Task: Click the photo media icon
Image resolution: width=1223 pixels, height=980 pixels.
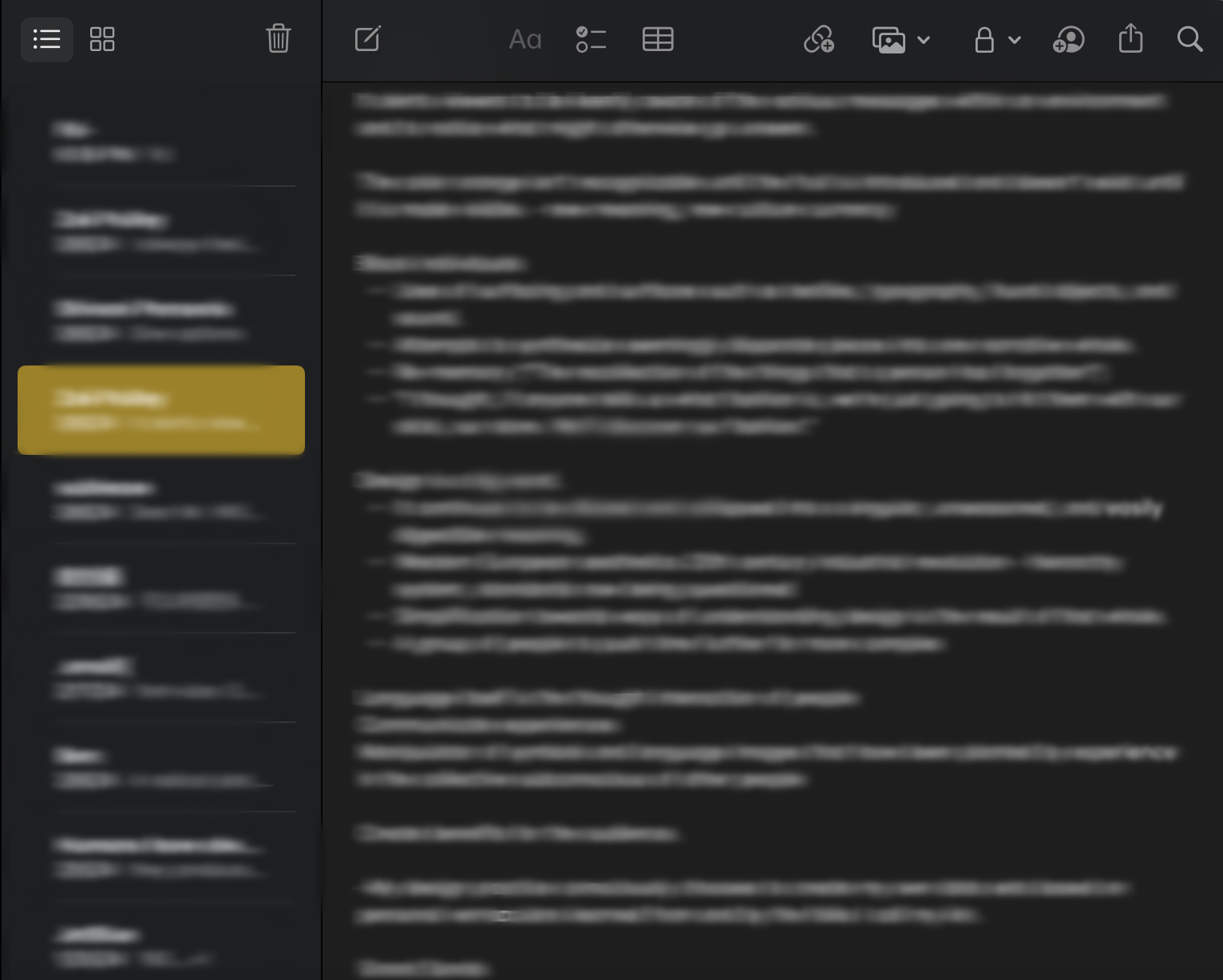Action: click(889, 39)
